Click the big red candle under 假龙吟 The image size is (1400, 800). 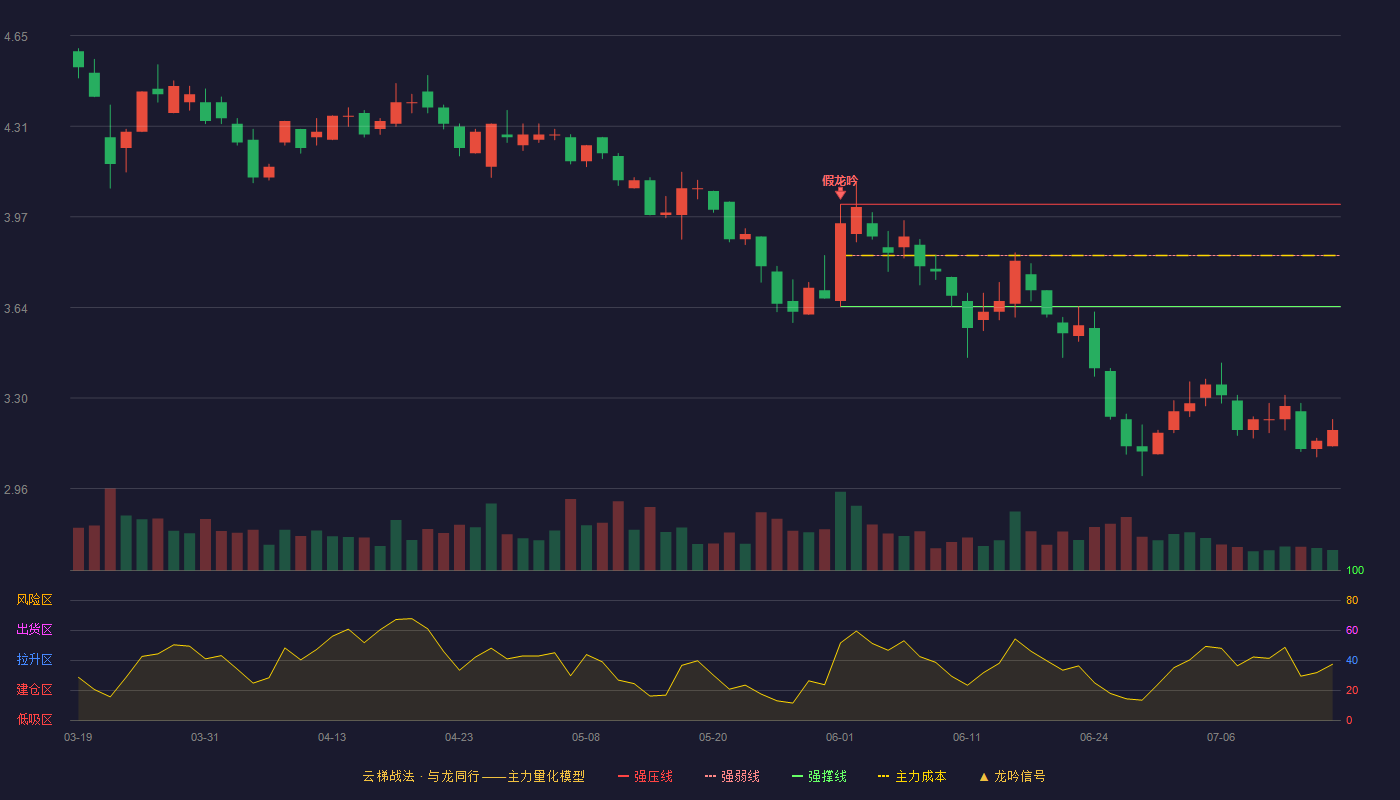840,262
